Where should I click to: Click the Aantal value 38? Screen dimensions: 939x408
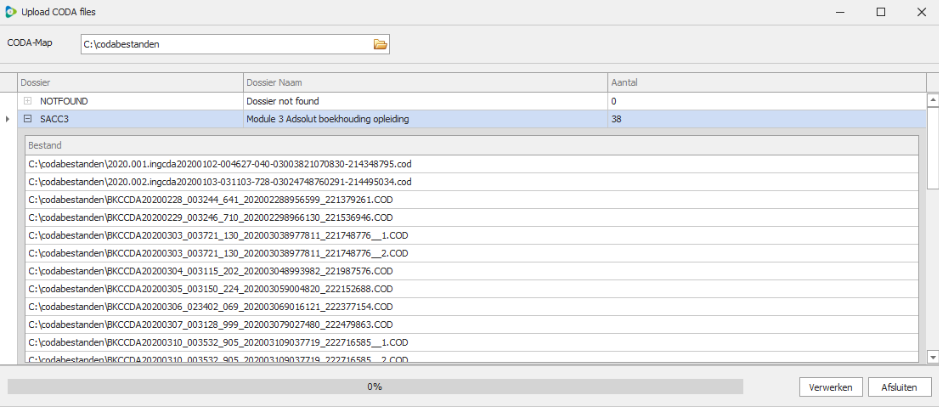click(x=767, y=119)
